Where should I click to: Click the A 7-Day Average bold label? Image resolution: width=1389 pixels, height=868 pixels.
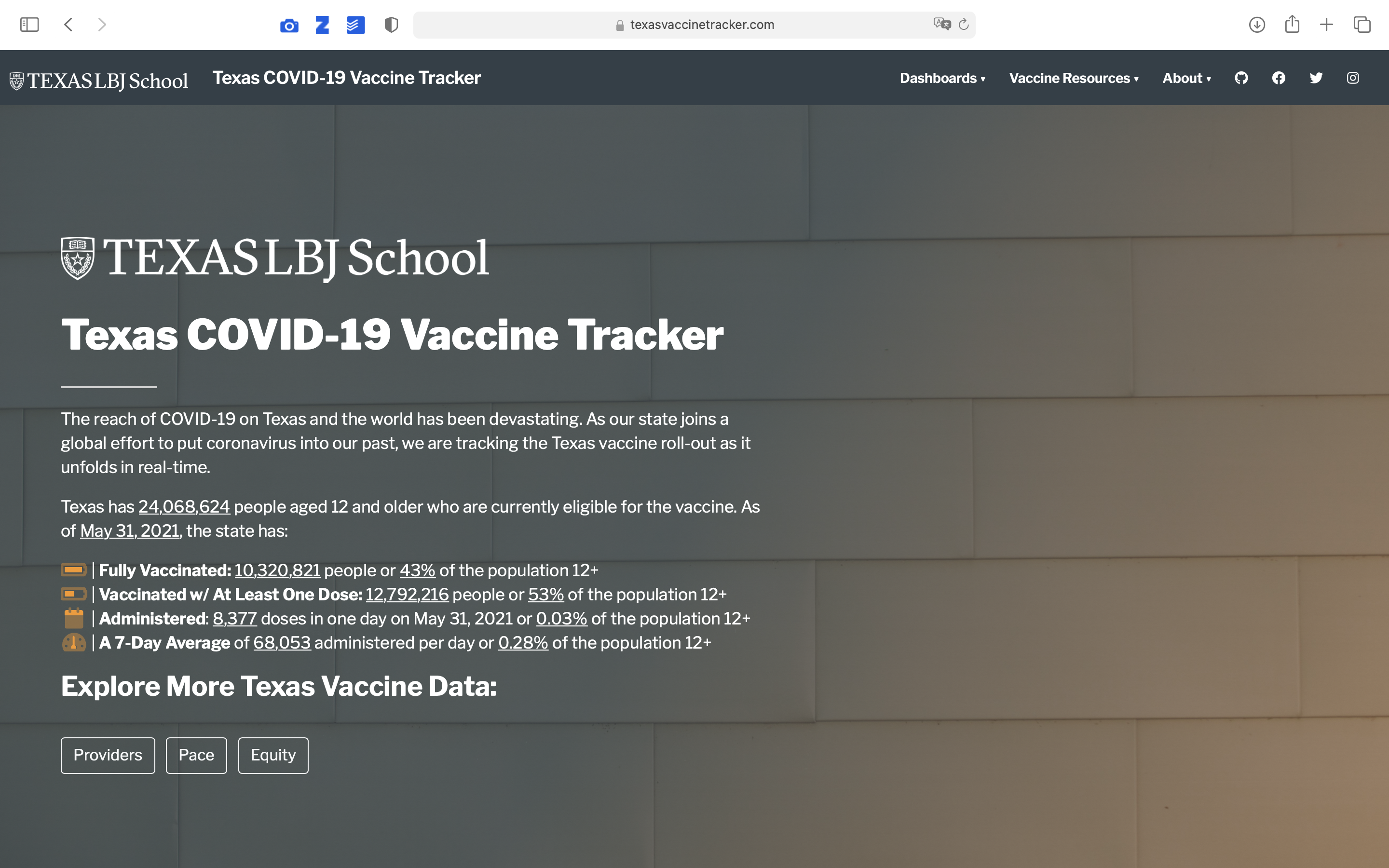[x=164, y=643]
